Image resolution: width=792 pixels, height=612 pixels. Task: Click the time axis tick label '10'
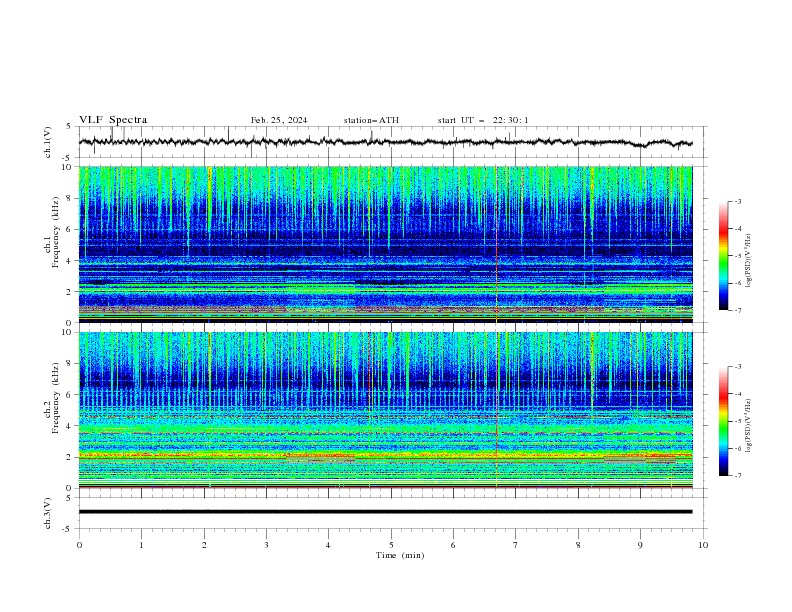click(703, 545)
